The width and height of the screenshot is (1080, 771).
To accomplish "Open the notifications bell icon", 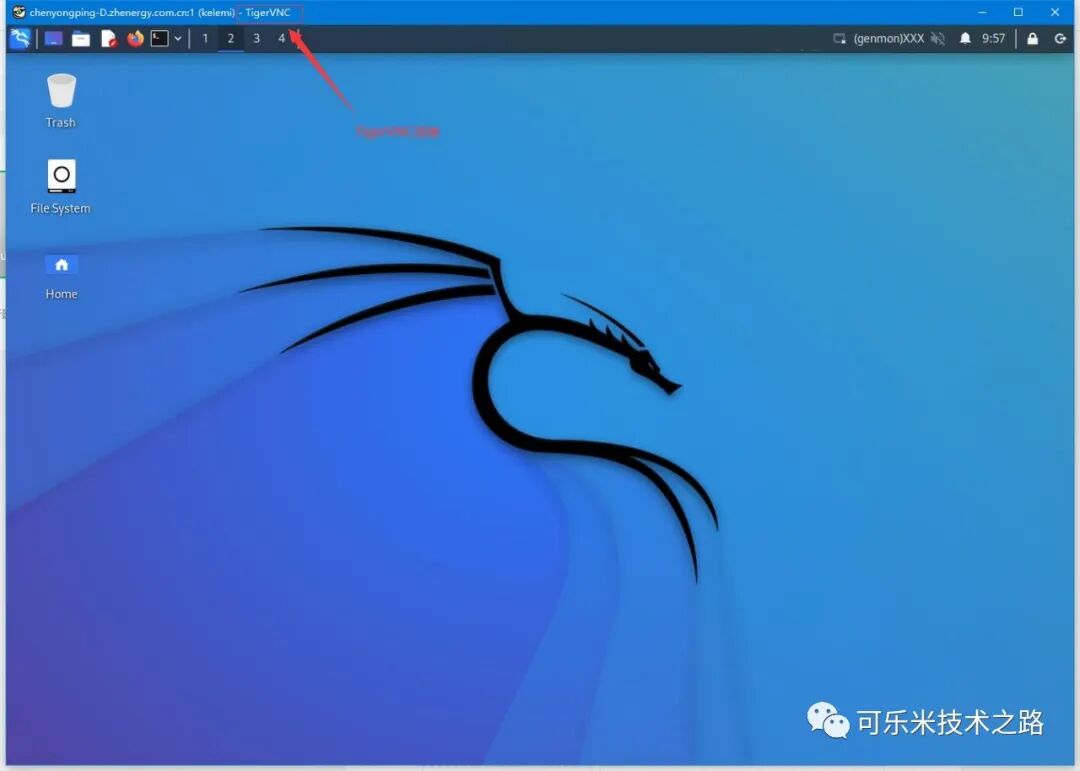I will [965, 39].
